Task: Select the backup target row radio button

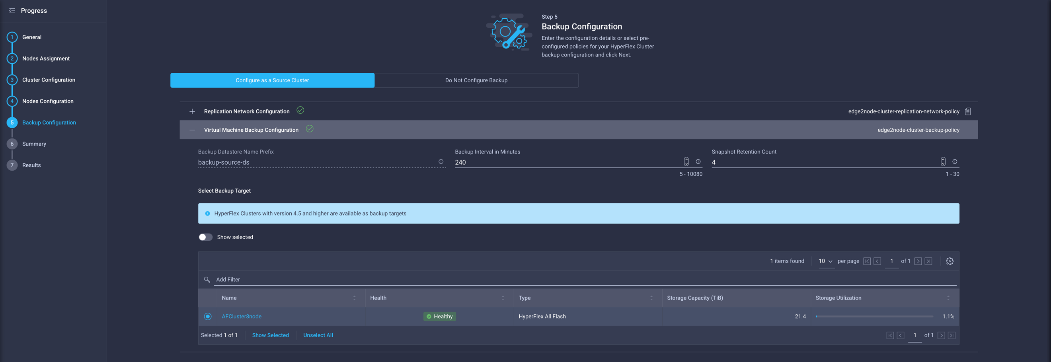Action: (x=208, y=316)
